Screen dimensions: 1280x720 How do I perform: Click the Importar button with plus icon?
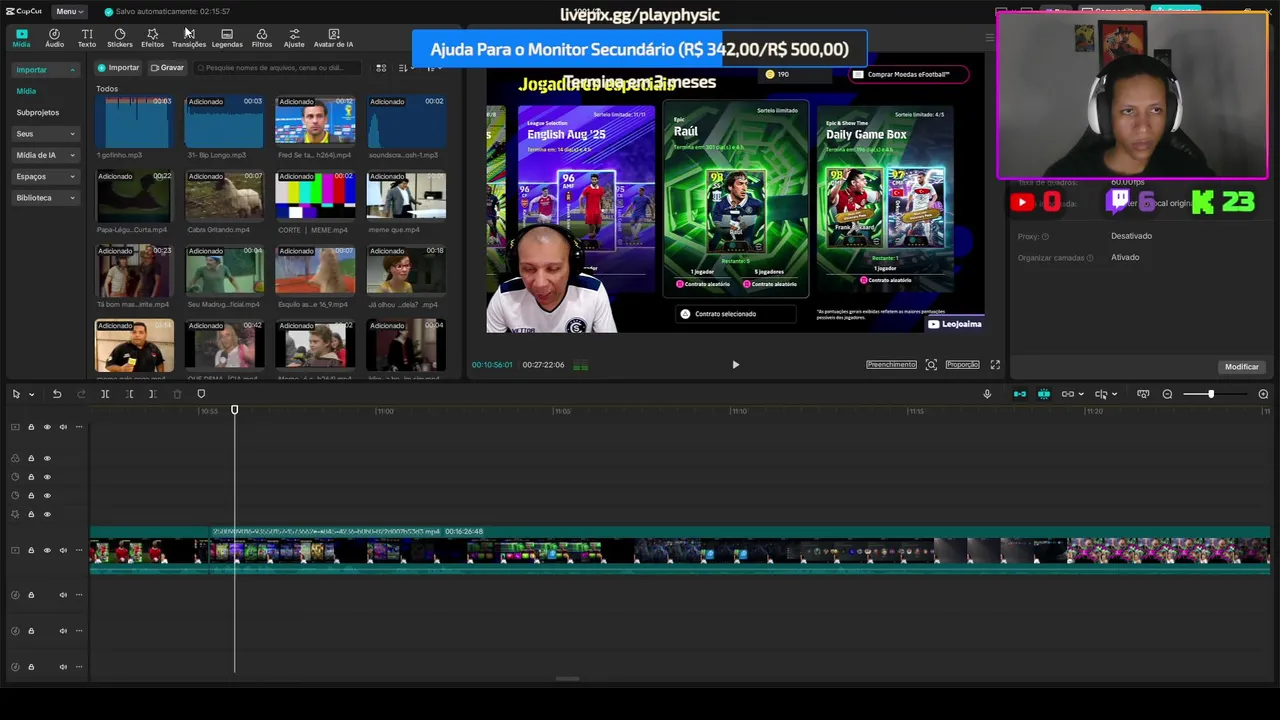coord(118,68)
